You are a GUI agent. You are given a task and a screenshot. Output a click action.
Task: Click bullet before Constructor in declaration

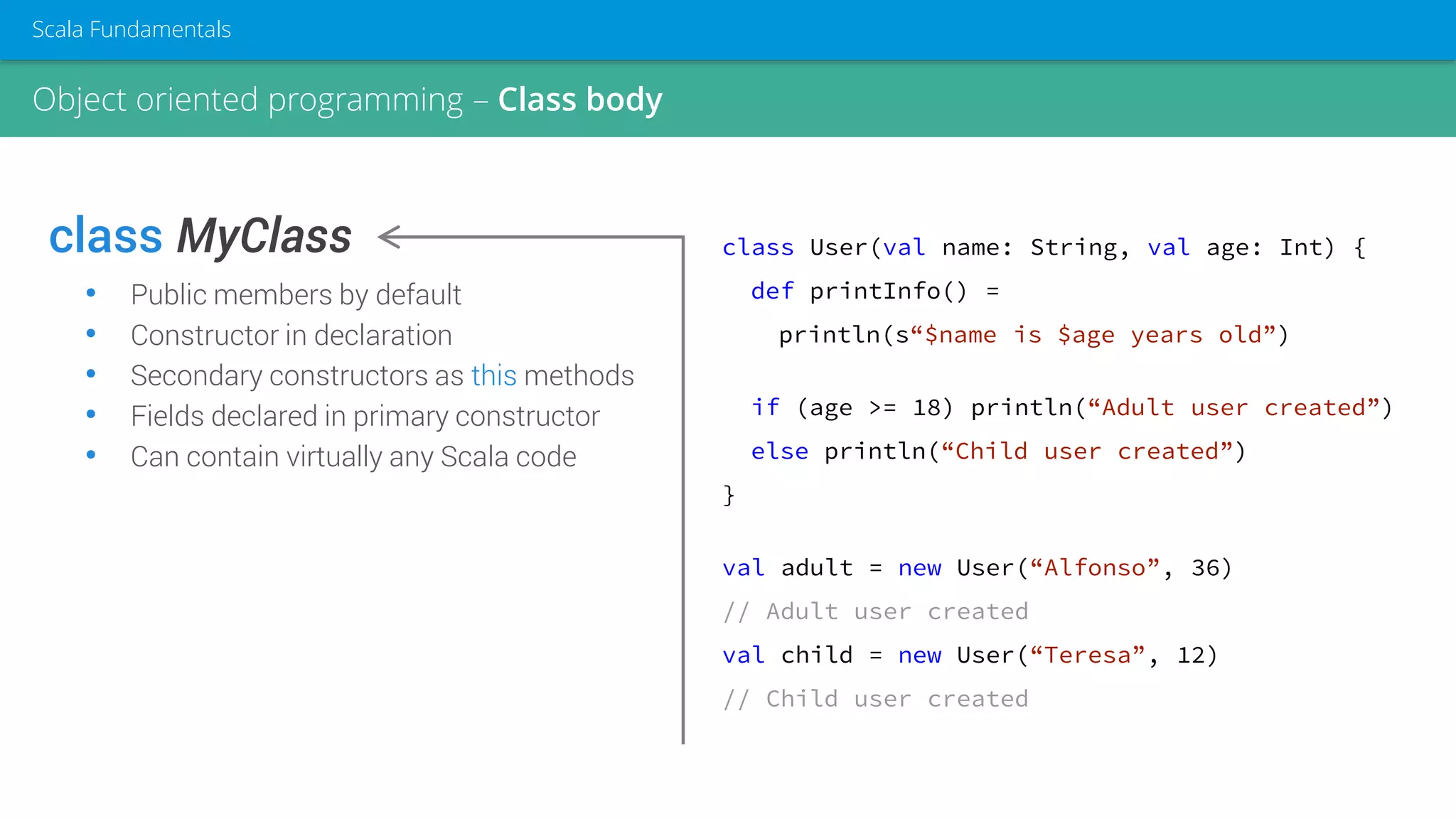click(x=91, y=333)
